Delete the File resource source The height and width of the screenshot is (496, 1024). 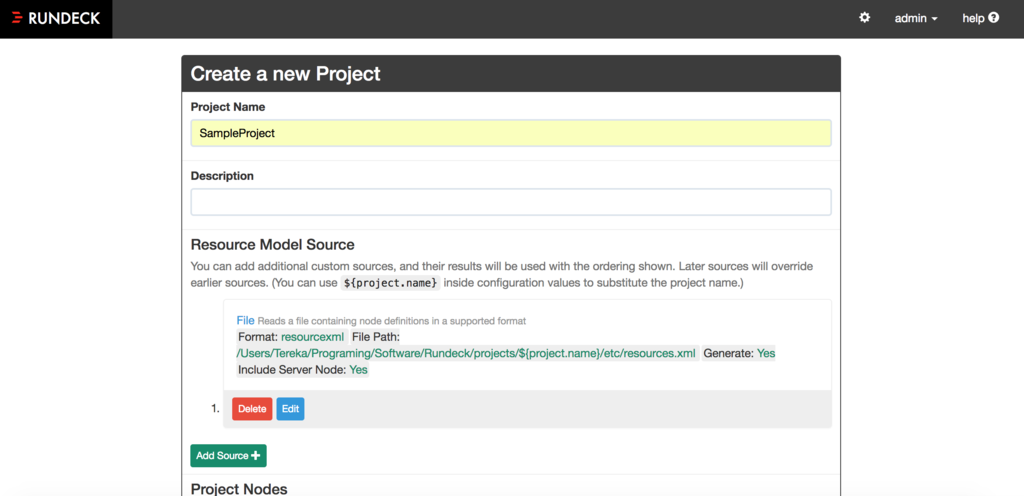[252, 409]
